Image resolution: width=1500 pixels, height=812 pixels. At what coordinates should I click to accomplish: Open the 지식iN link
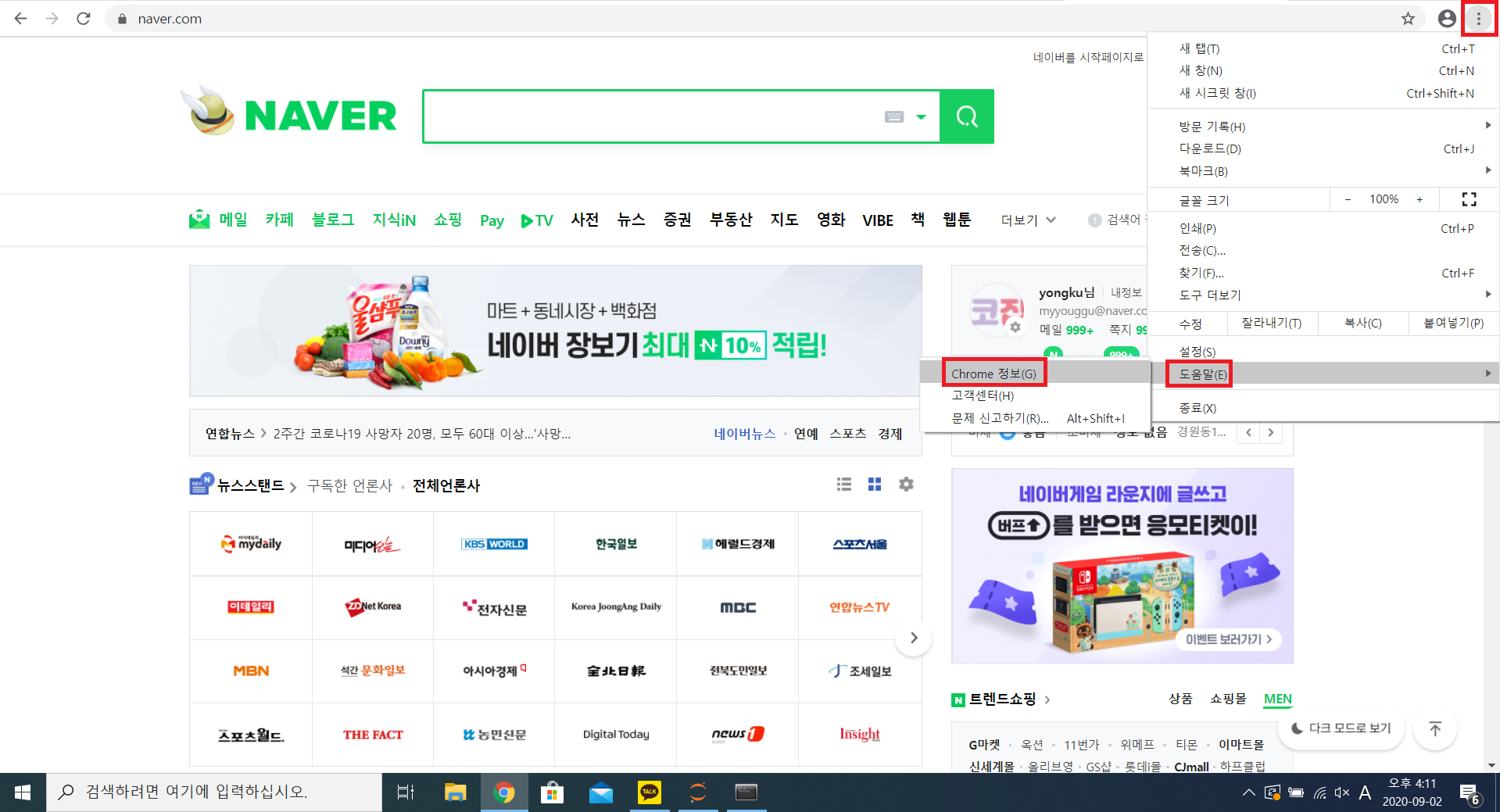tap(394, 220)
